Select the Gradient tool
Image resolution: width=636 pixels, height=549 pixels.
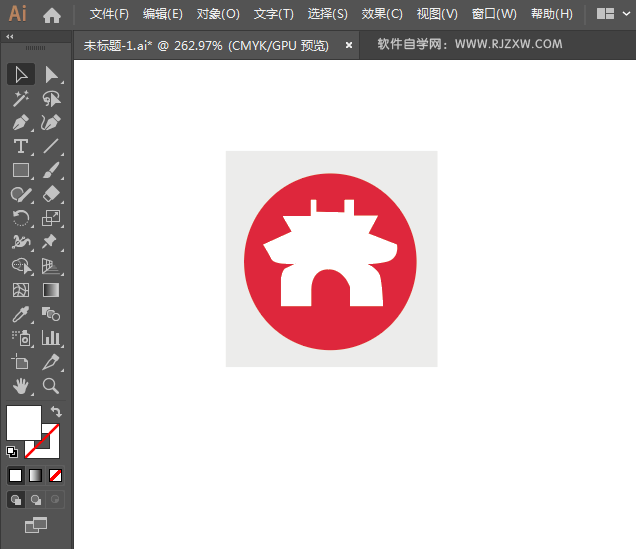51,290
